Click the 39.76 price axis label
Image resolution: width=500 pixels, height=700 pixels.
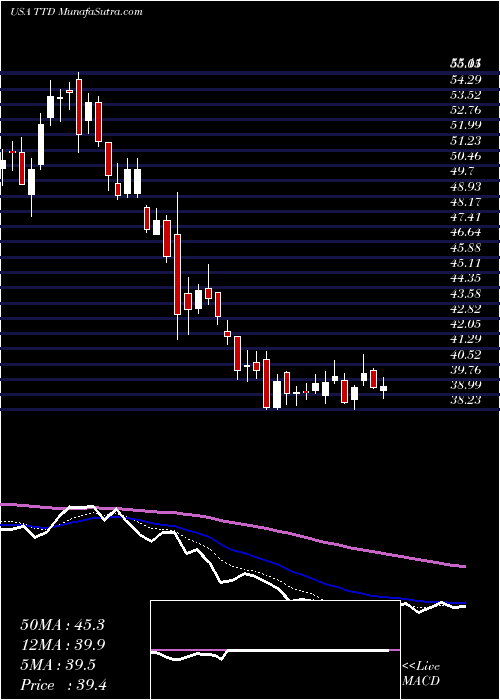(464, 370)
